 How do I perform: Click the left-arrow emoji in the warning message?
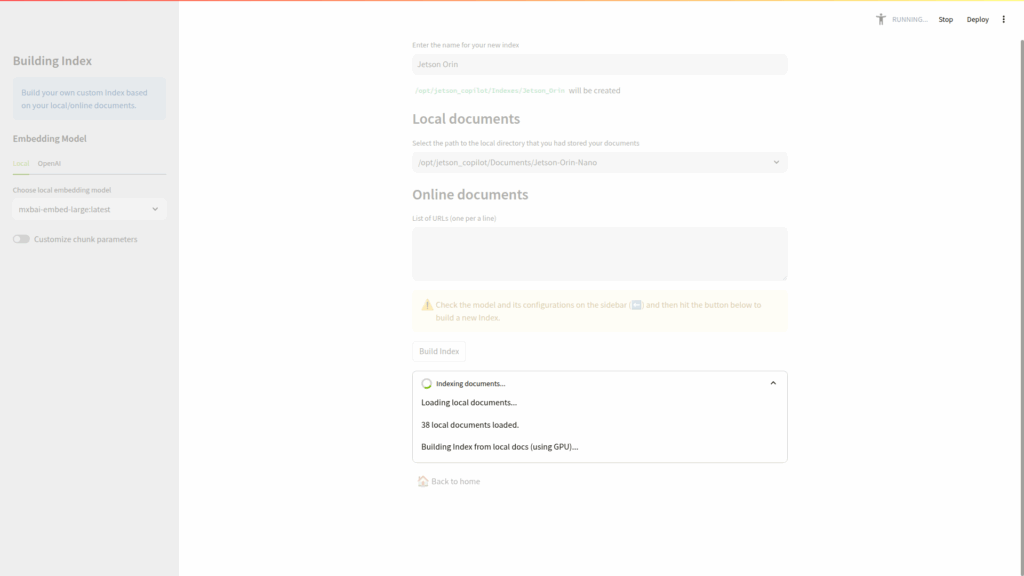(638, 305)
